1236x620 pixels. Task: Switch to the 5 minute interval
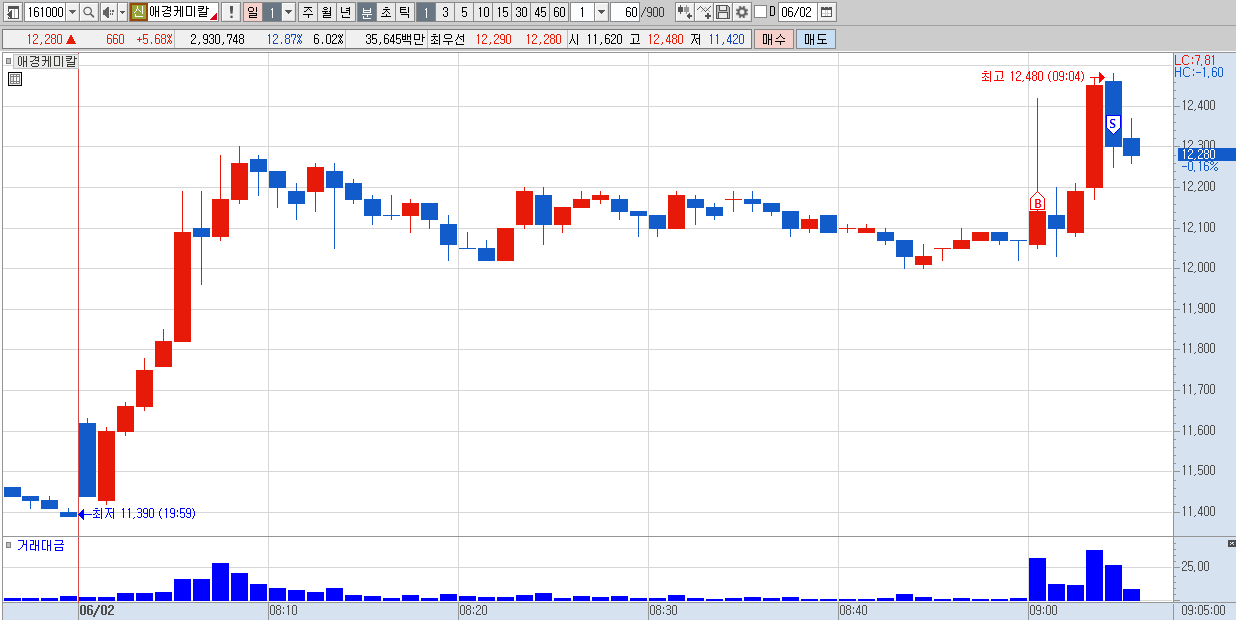[x=464, y=12]
